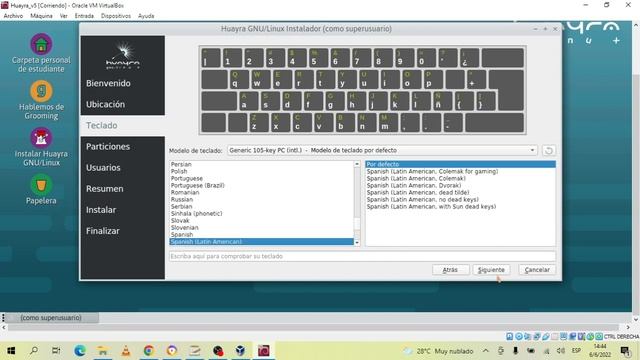This screenshot has height=360, width=640.
Task: Open Entrada menu in VirtualBox
Action: [84, 16]
